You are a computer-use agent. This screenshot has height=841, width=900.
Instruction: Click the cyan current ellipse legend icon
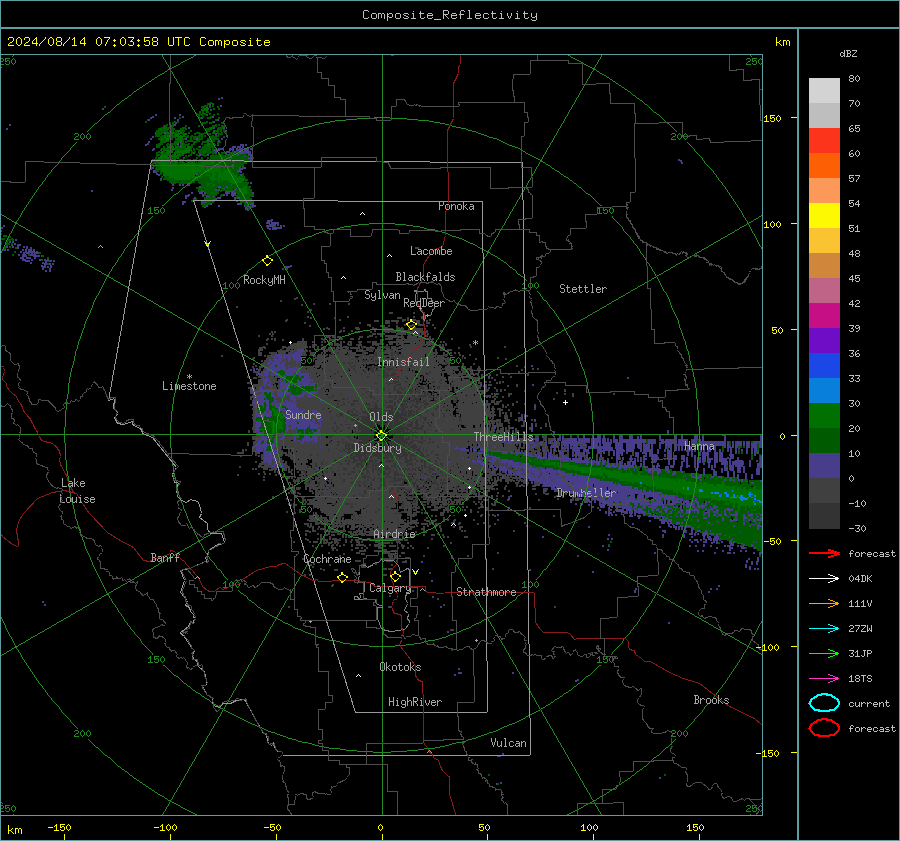point(824,703)
